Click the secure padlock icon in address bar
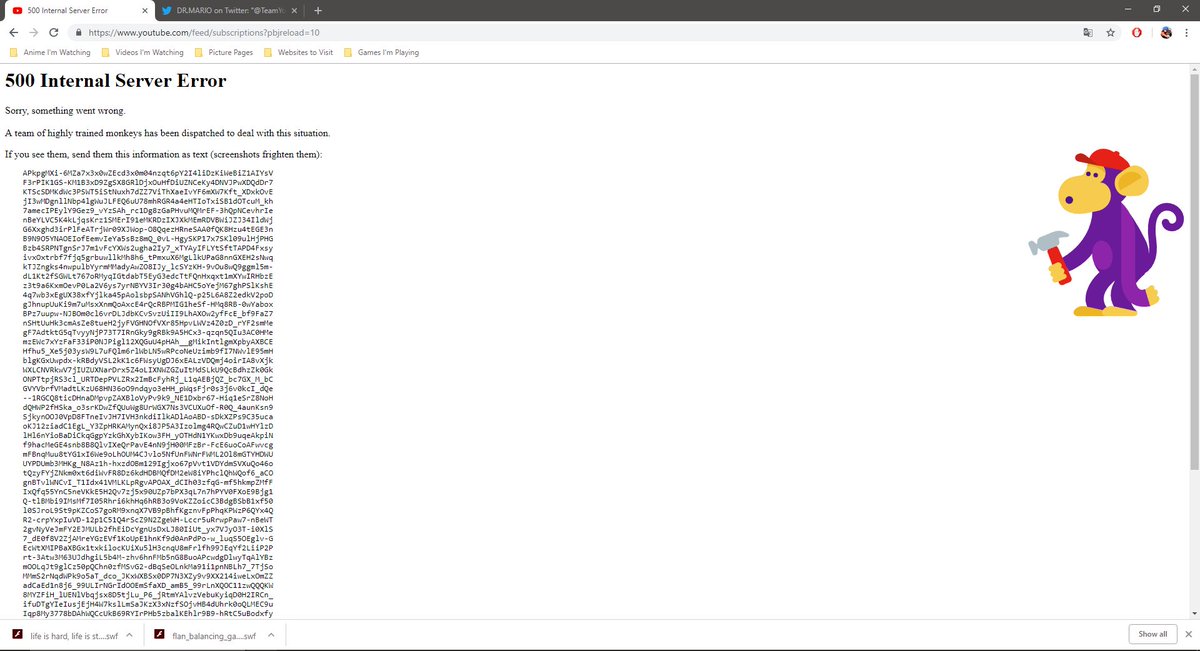The image size is (1200, 651). (77, 32)
